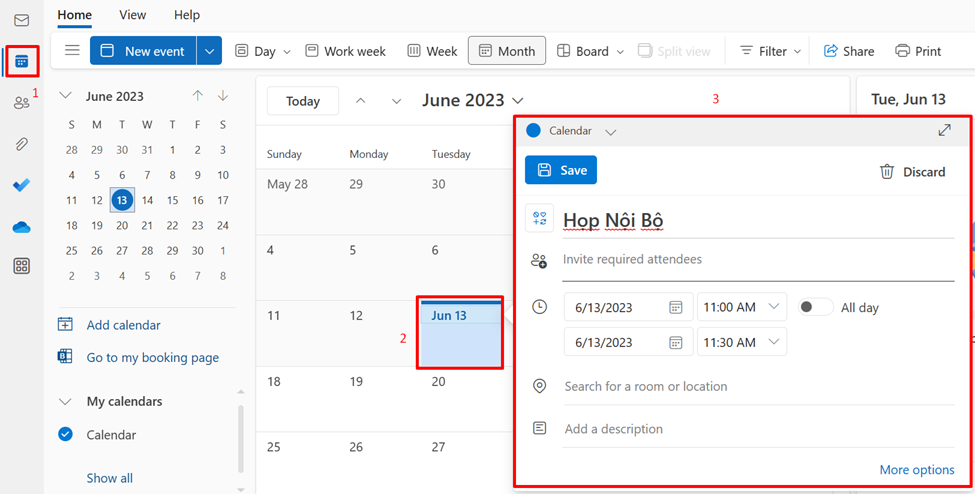Click blue Calendar color dot in event form
Image resolution: width=975 pixels, height=494 pixels.
533,131
